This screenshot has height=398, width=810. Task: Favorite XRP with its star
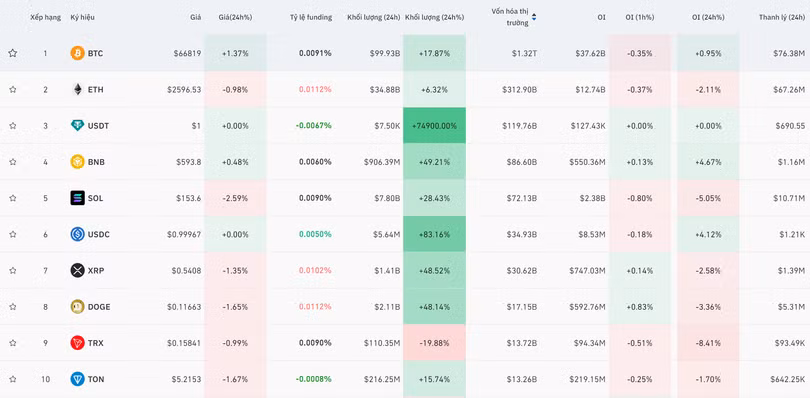coord(13,270)
